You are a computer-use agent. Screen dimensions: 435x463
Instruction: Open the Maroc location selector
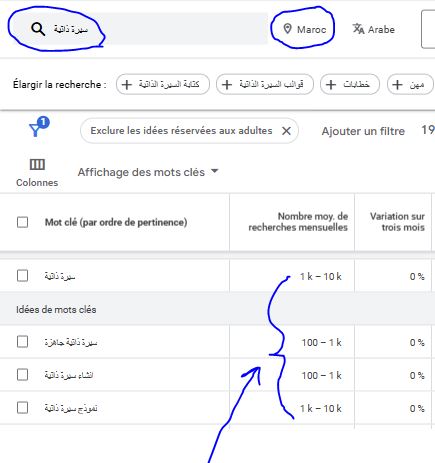pyautogui.click(x=304, y=29)
